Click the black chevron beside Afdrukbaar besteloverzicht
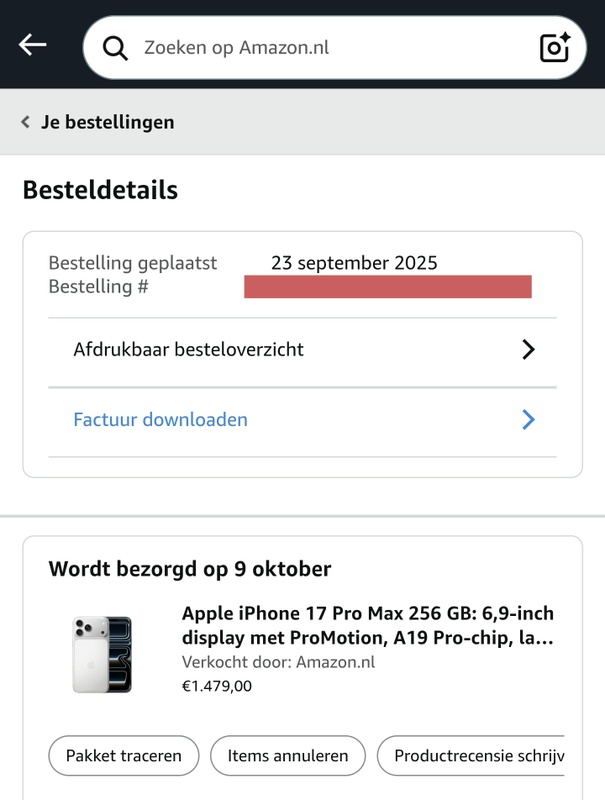 tap(529, 350)
